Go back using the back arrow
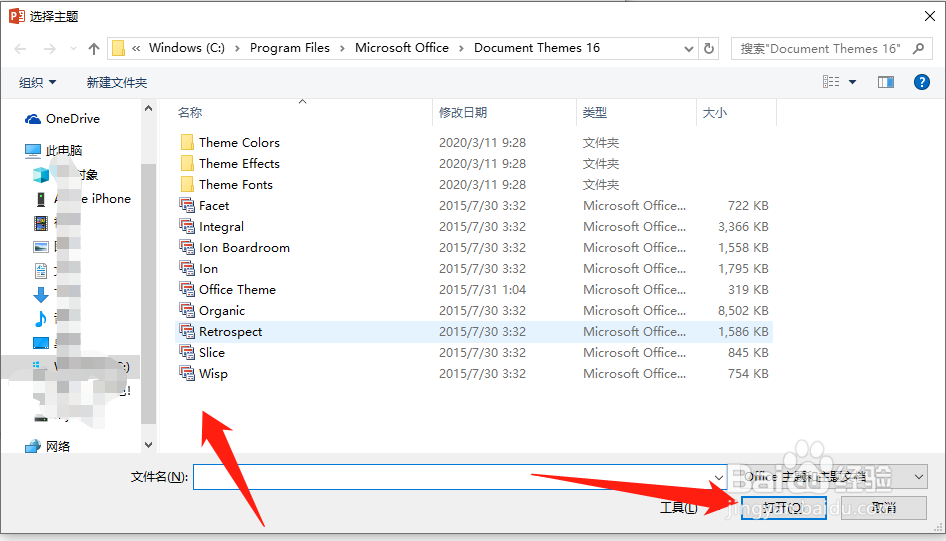946x541 pixels. click(20, 49)
